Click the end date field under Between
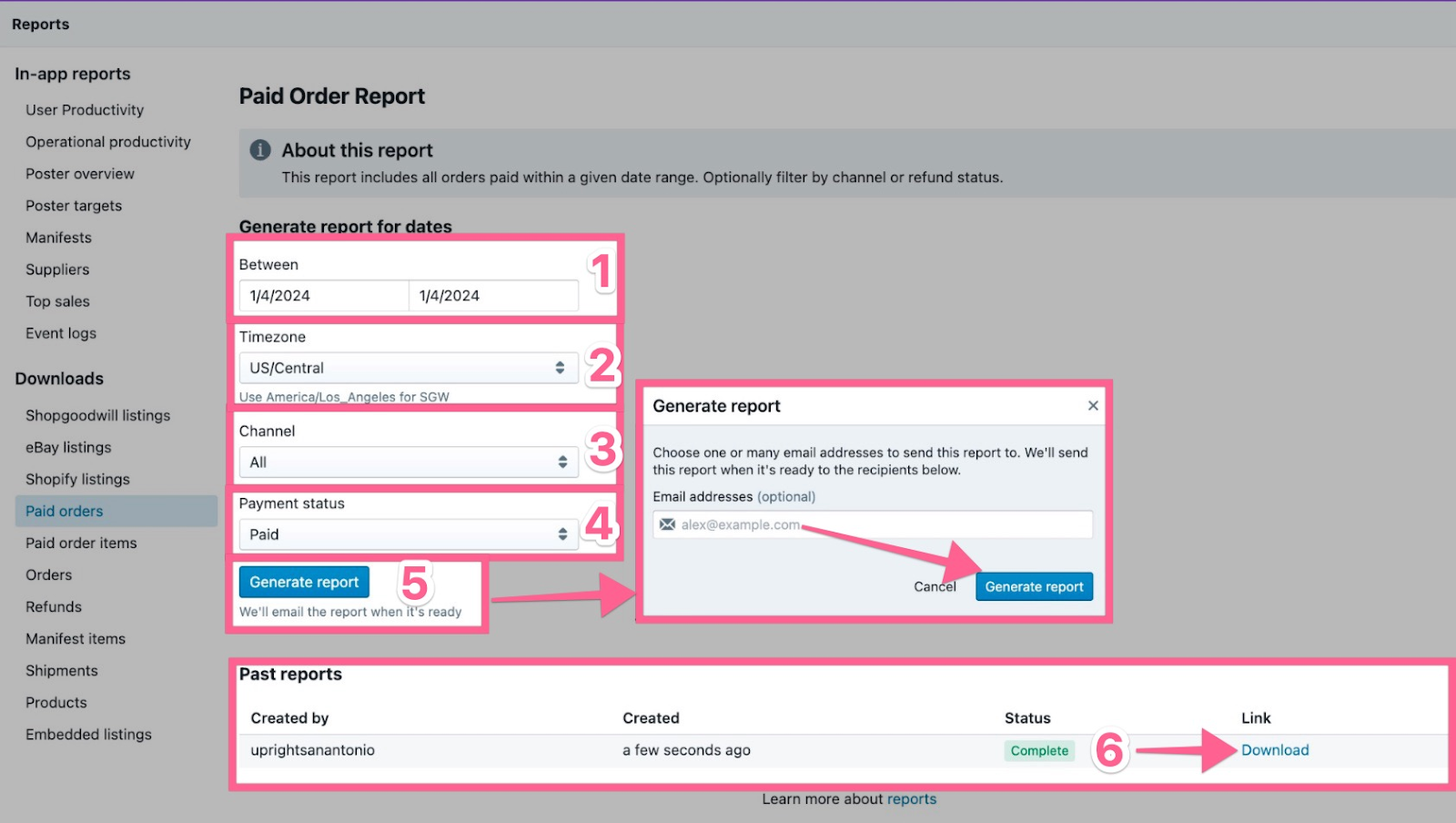Screen dimensions: 1456x823 pos(492,296)
